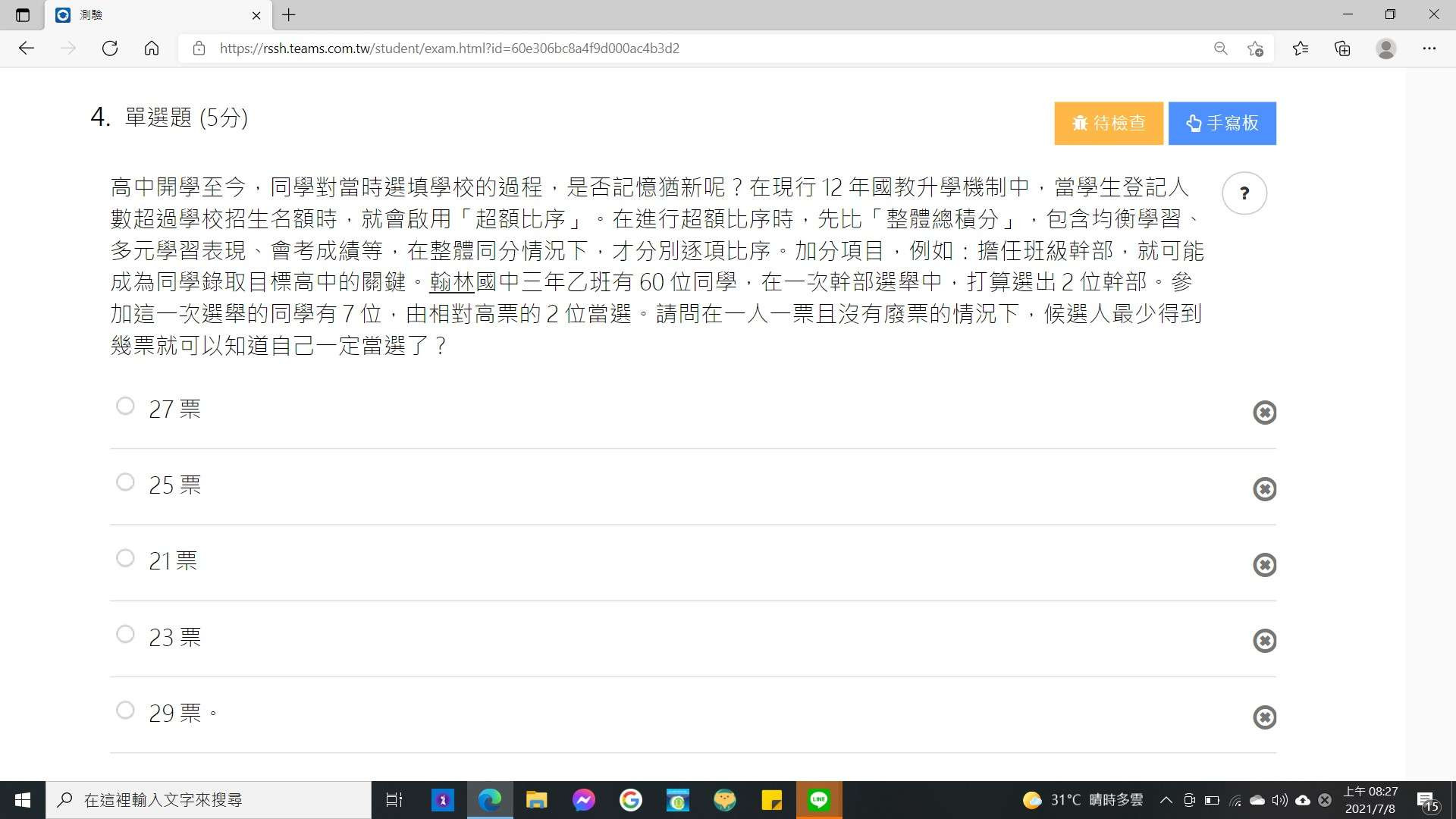This screenshot has height=819, width=1456.
Task: Open OneDrive cloud tray icon
Action: [x=1257, y=800]
